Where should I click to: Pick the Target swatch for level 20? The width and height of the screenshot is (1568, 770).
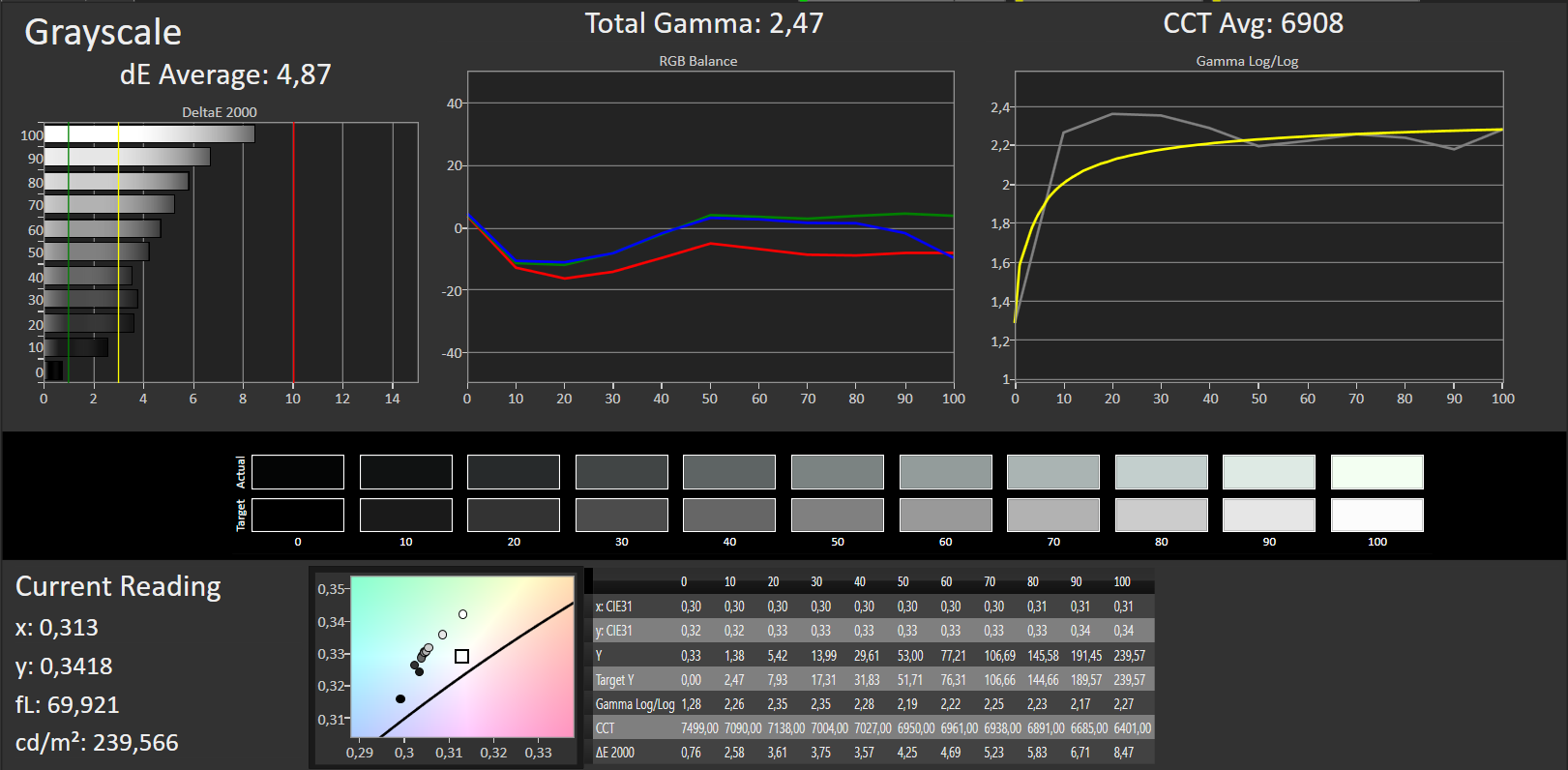click(x=514, y=515)
